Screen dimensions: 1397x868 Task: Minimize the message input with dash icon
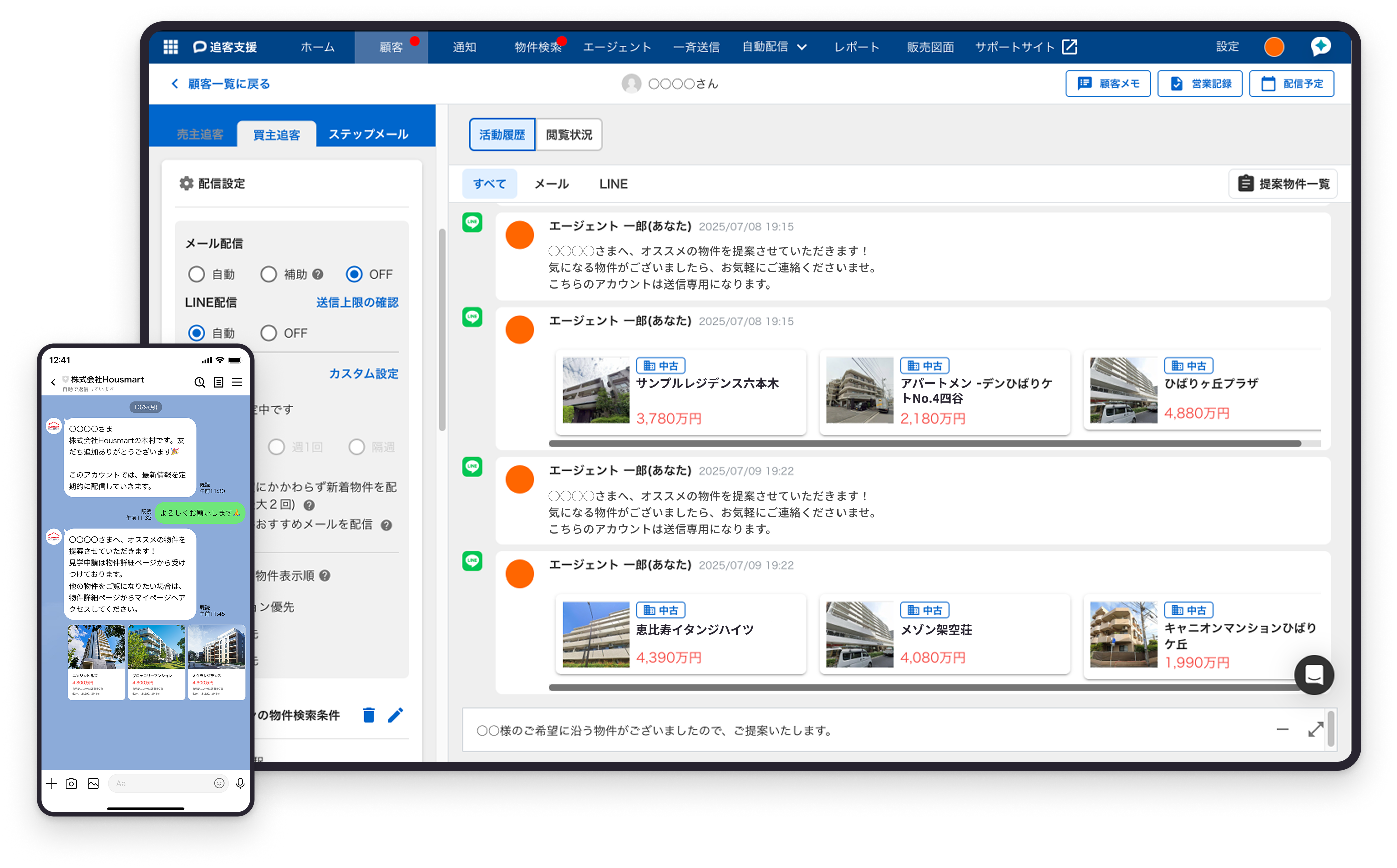(x=1282, y=730)
